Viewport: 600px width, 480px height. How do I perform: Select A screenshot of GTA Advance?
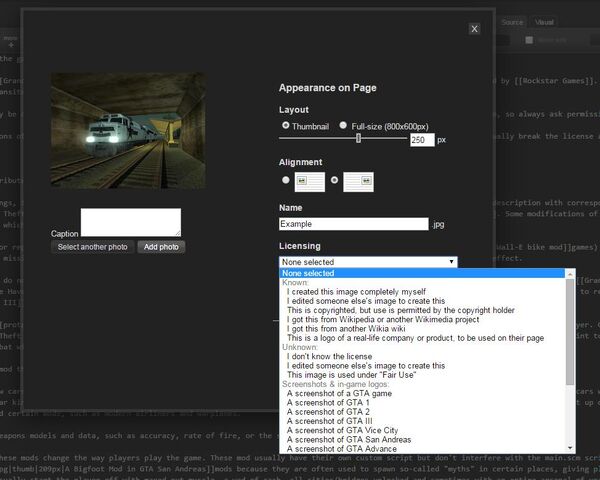342,449
